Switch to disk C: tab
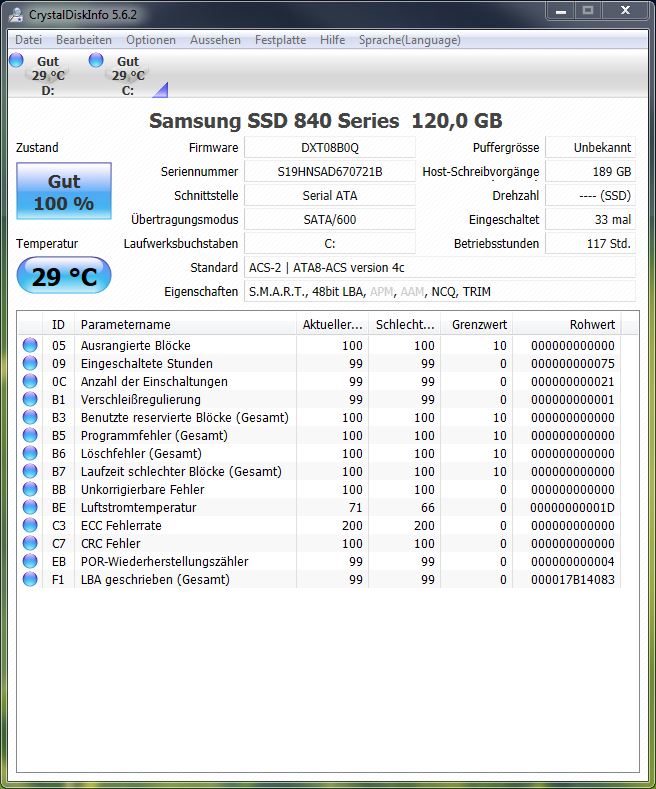Image resolution: width=656 pixels, height=789 pixels. [128, 75]
